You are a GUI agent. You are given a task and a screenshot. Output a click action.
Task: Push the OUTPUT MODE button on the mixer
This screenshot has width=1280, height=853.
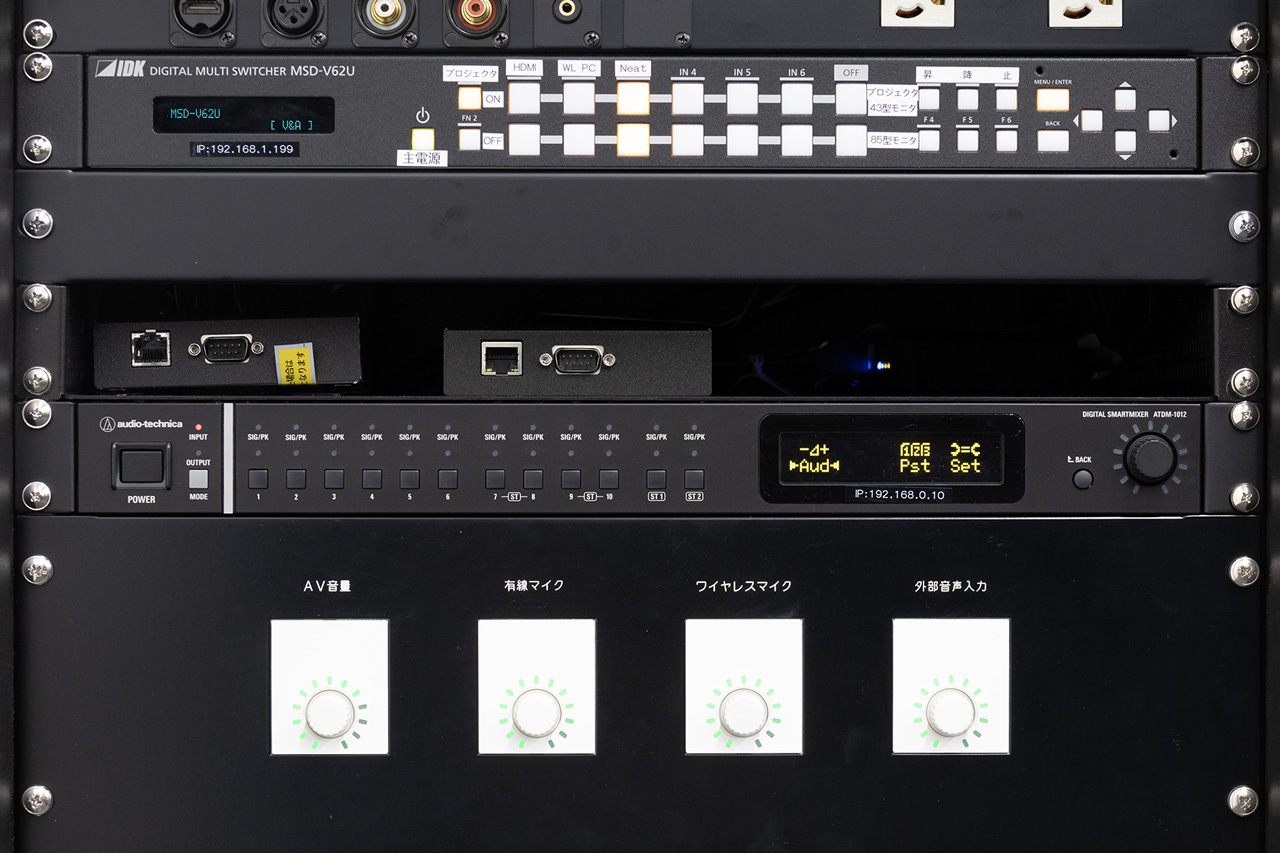click(x=198, y=479)
